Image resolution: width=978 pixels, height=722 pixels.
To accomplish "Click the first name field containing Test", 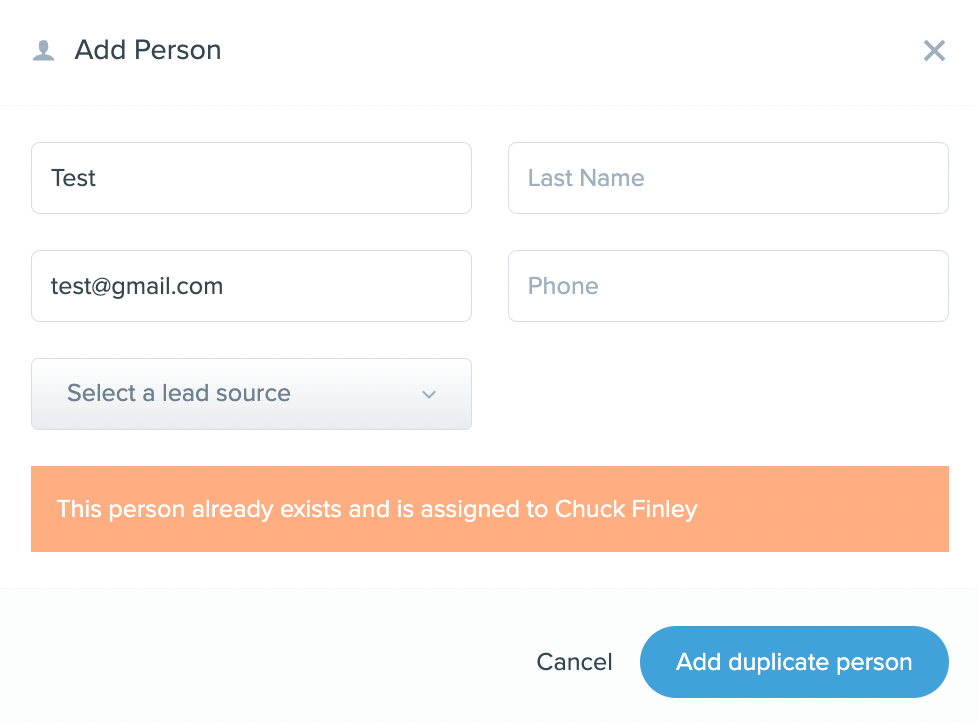I will pos(251,178).
